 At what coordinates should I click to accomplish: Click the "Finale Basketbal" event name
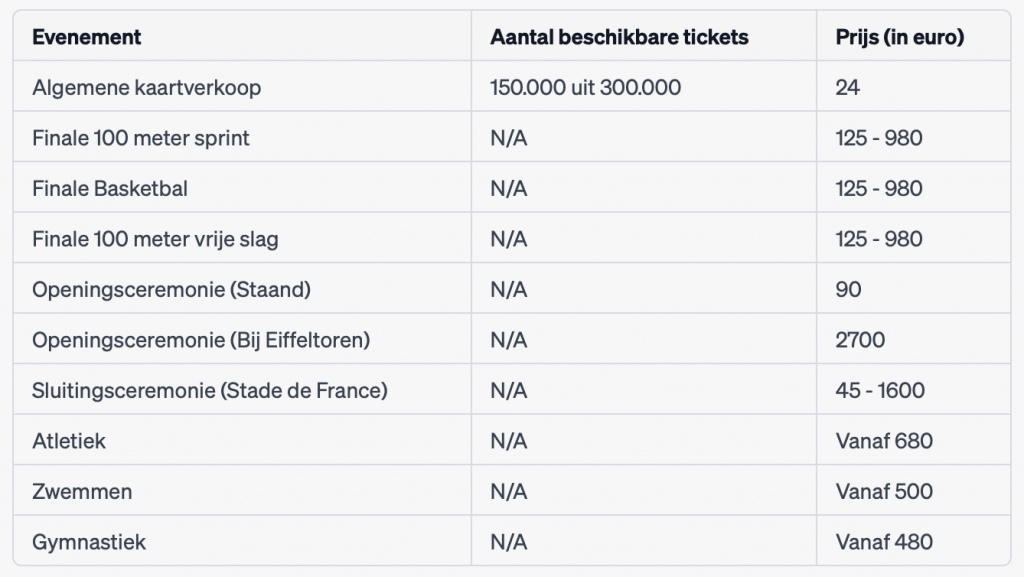click(110, 189)
